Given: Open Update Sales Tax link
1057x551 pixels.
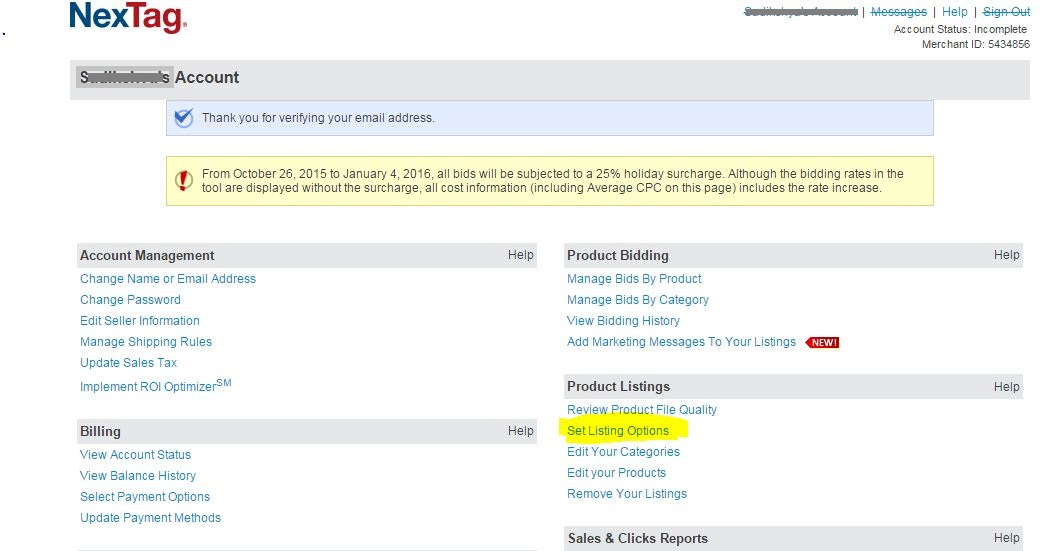Looking at the screenshot, I should [x=128, y=362].
